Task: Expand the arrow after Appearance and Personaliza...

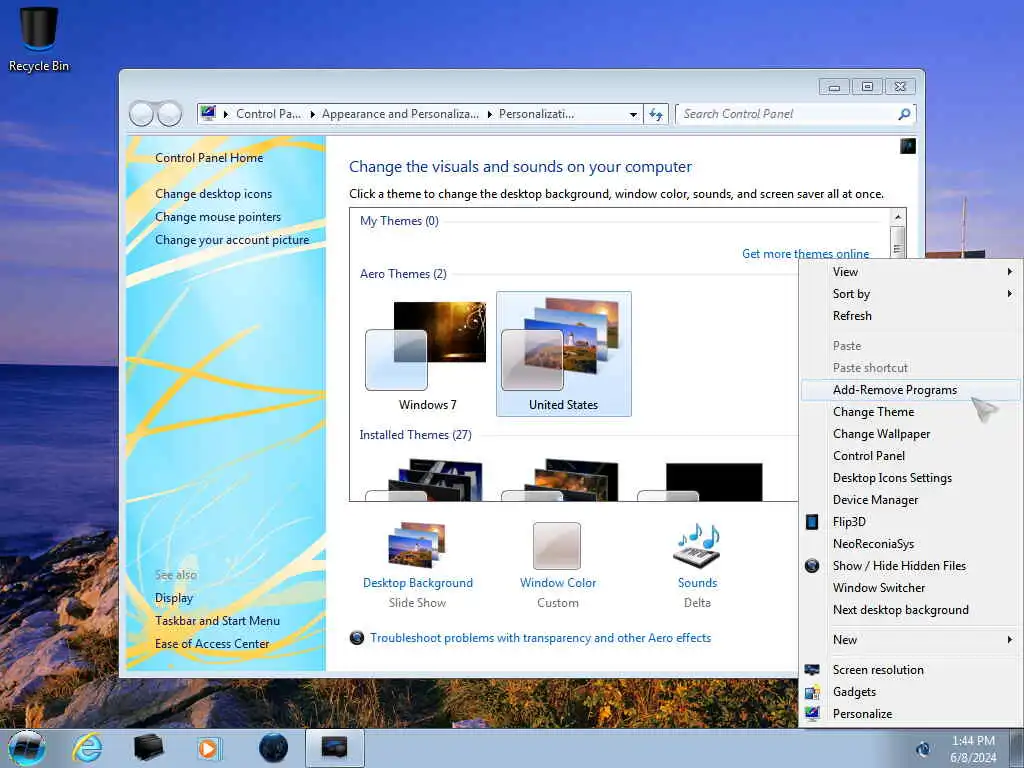Action: [x=490, y=114]
